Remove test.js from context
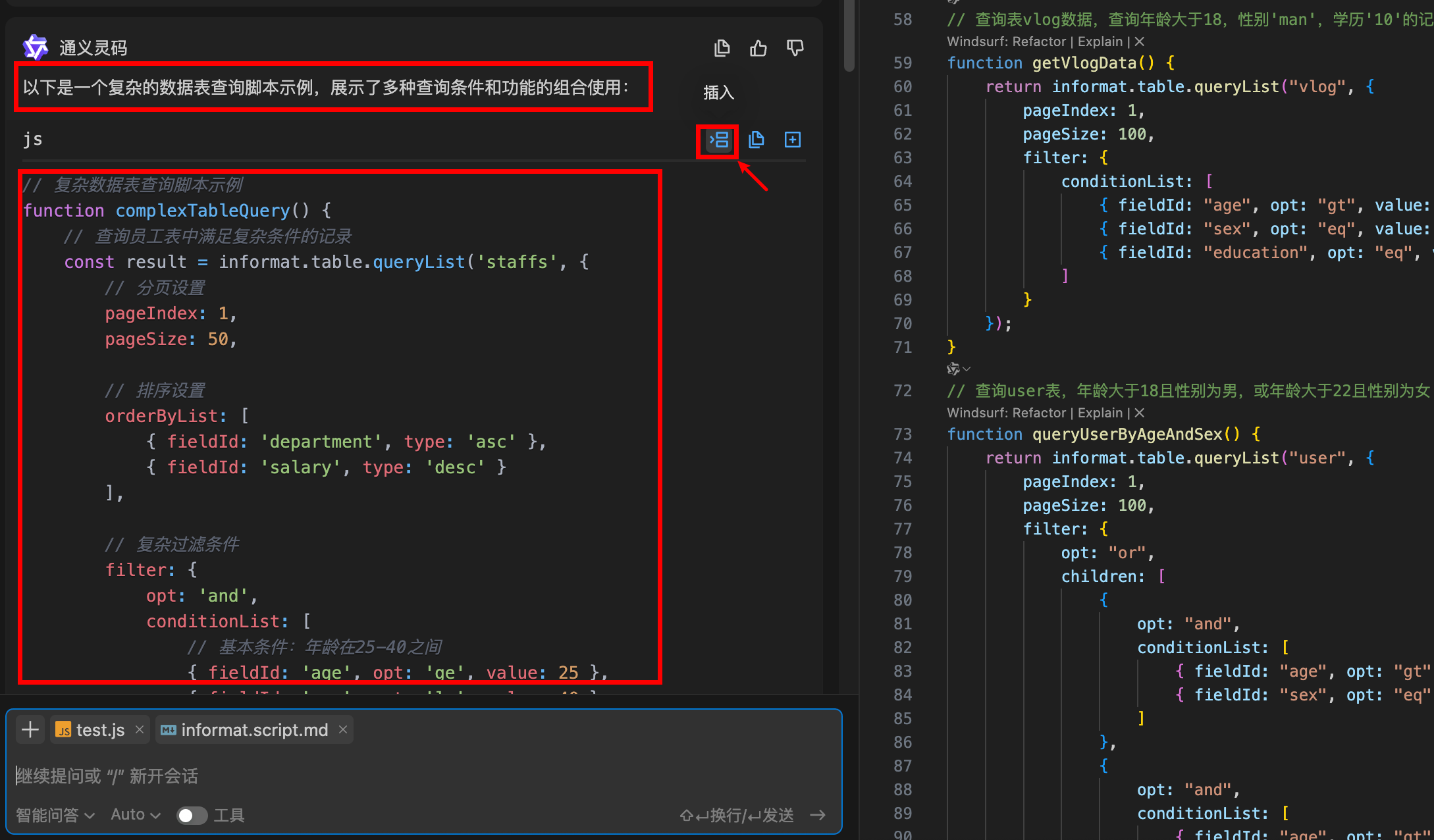This screenshot has width=1434, height=840. (140, 729)
